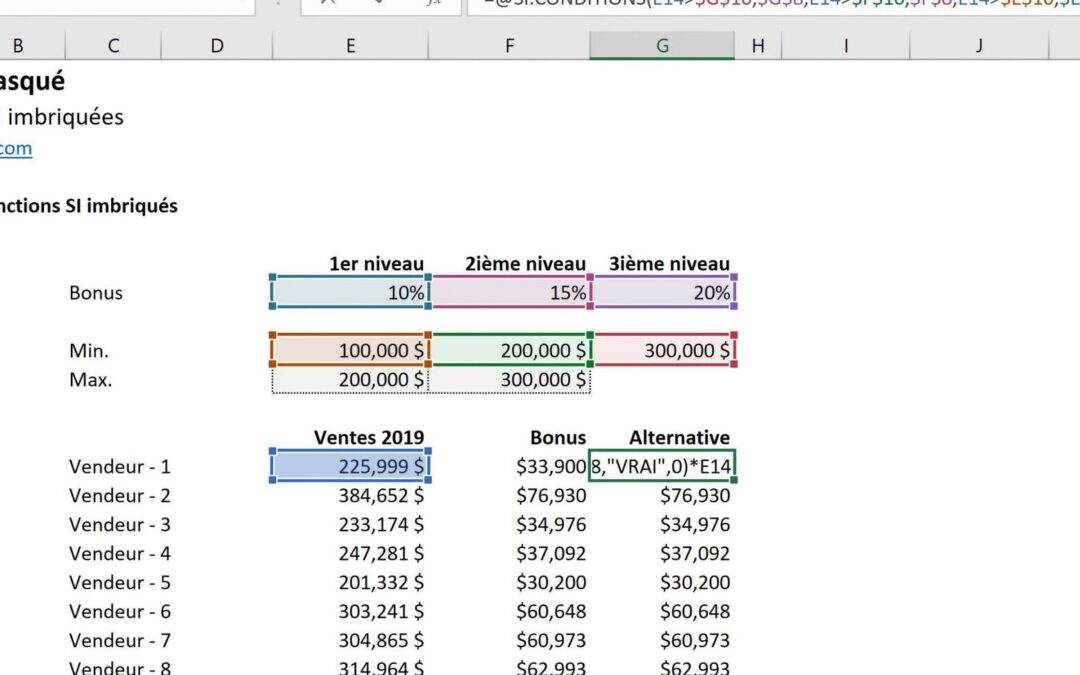The width and height of the screenshot is (1080, 675).
Task: Click the 200,000 $ cell in Max. row
Action: click(351, 379)
